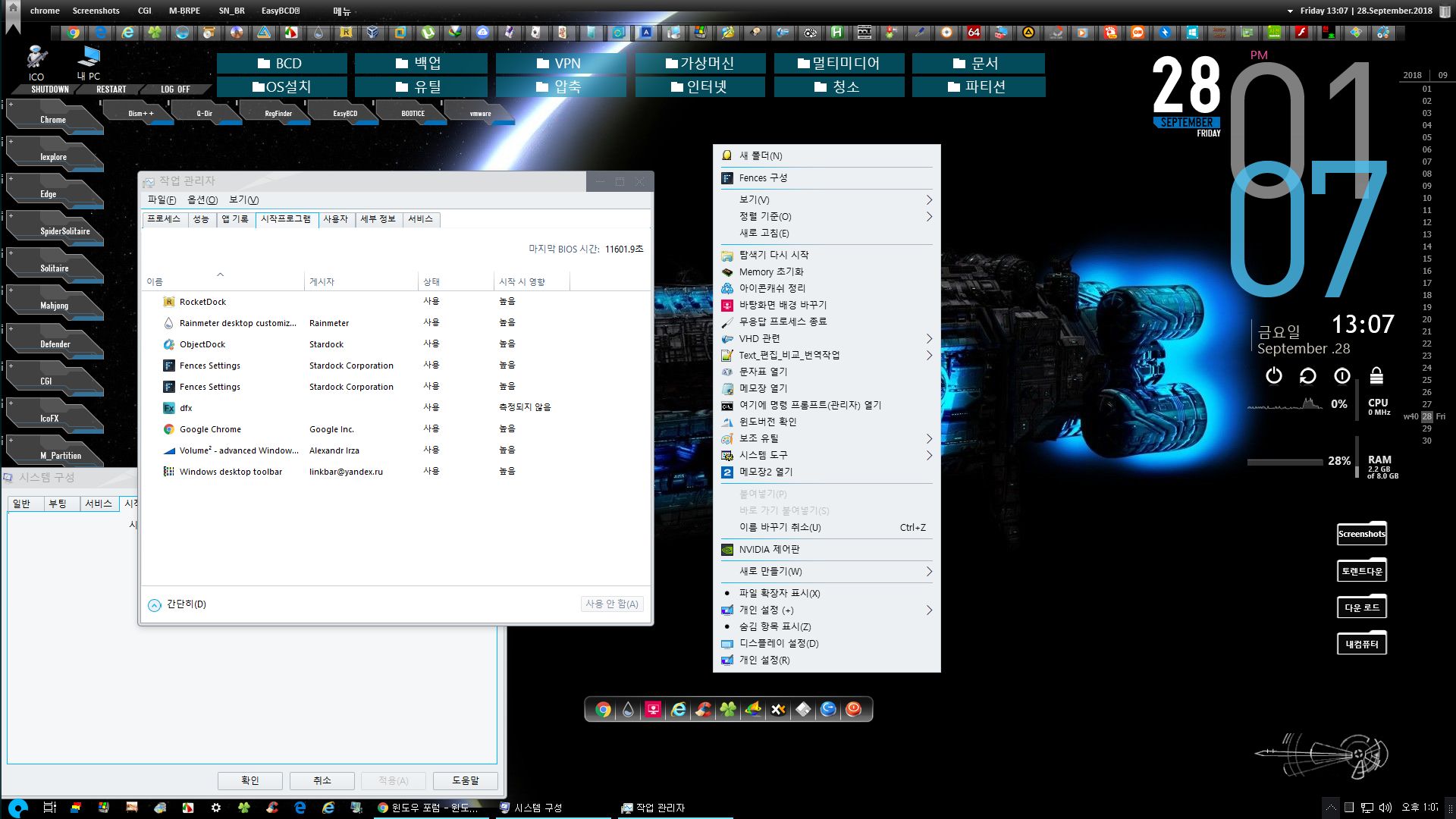Select 새 폴더(N) in the context menu

[x=827, y=155]
